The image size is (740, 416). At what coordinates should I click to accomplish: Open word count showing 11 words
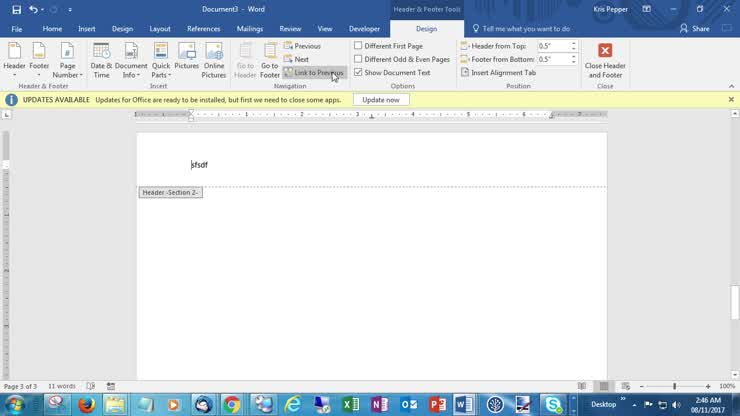pyautogui.click(x=62, y=386)
